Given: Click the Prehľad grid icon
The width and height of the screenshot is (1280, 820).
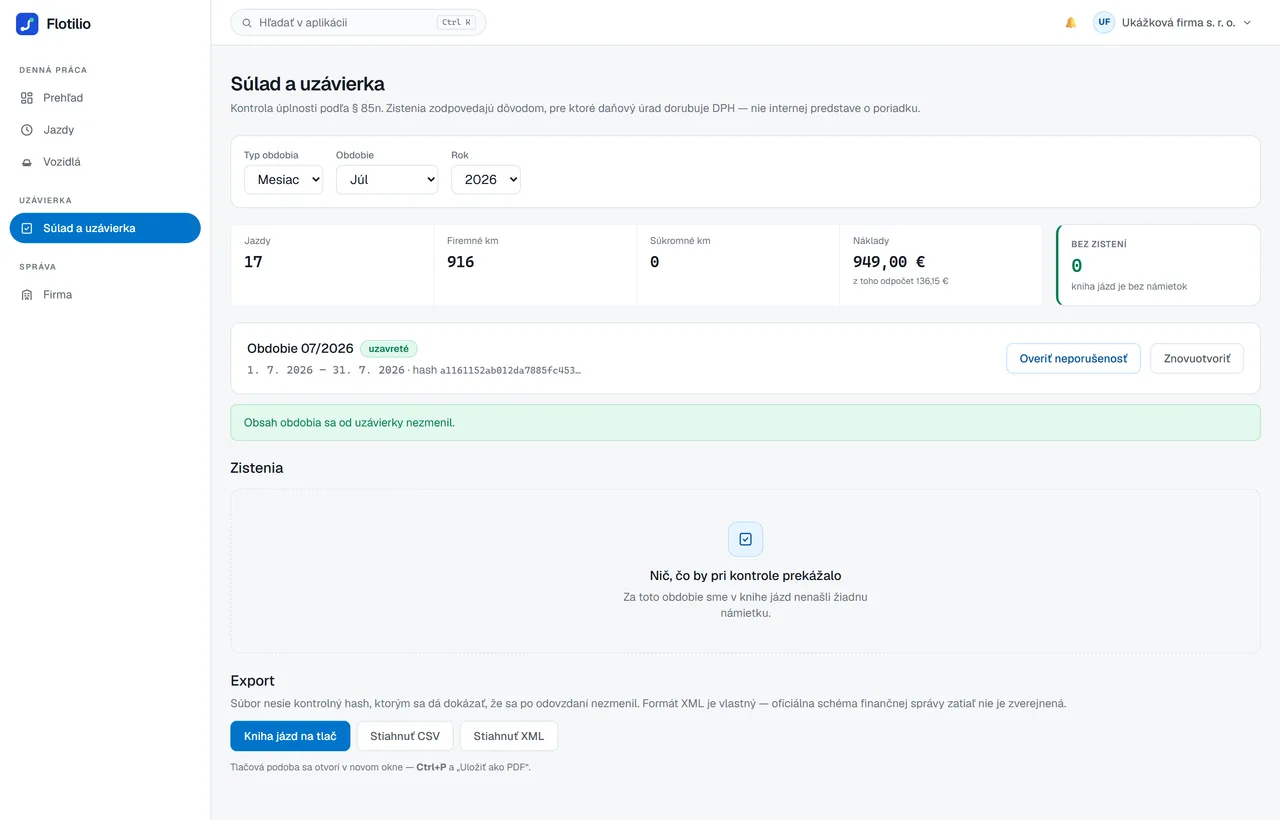Looking at the screenshot, I should 27,98.
